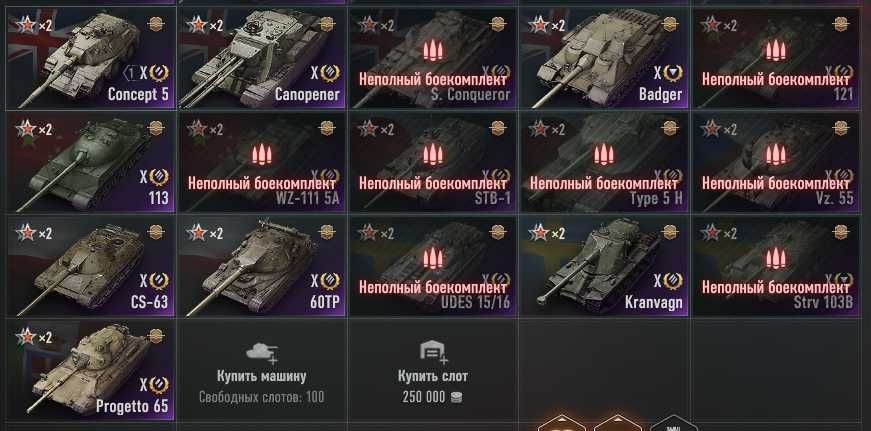Choose the CS-63 tank card

click(91, 267)
